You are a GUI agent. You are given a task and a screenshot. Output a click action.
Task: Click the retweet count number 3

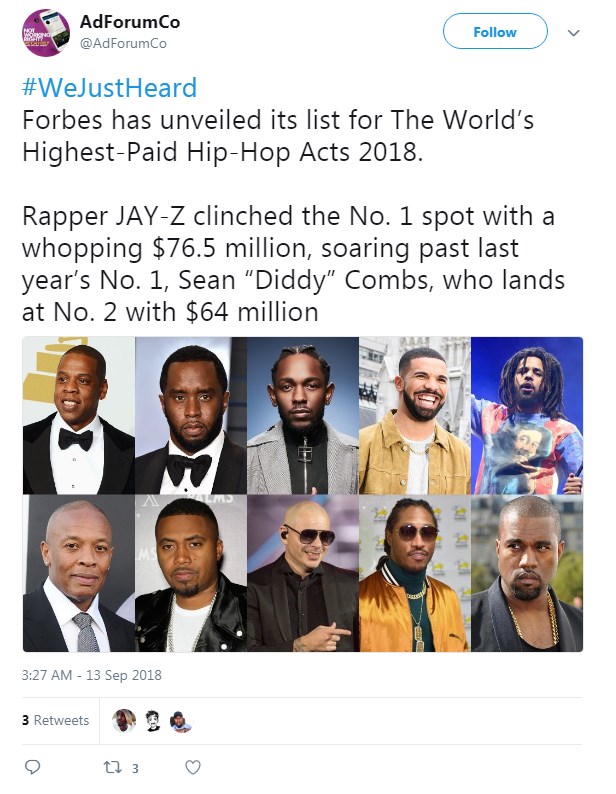tap(135, 769)
